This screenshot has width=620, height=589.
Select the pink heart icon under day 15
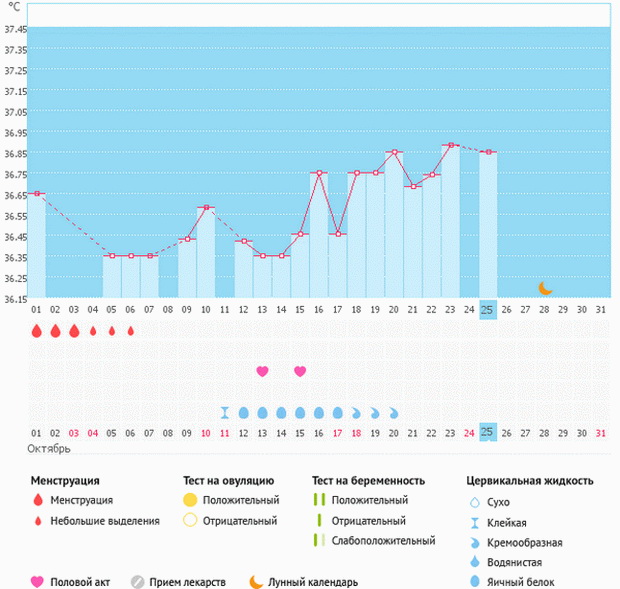(300, 371)
